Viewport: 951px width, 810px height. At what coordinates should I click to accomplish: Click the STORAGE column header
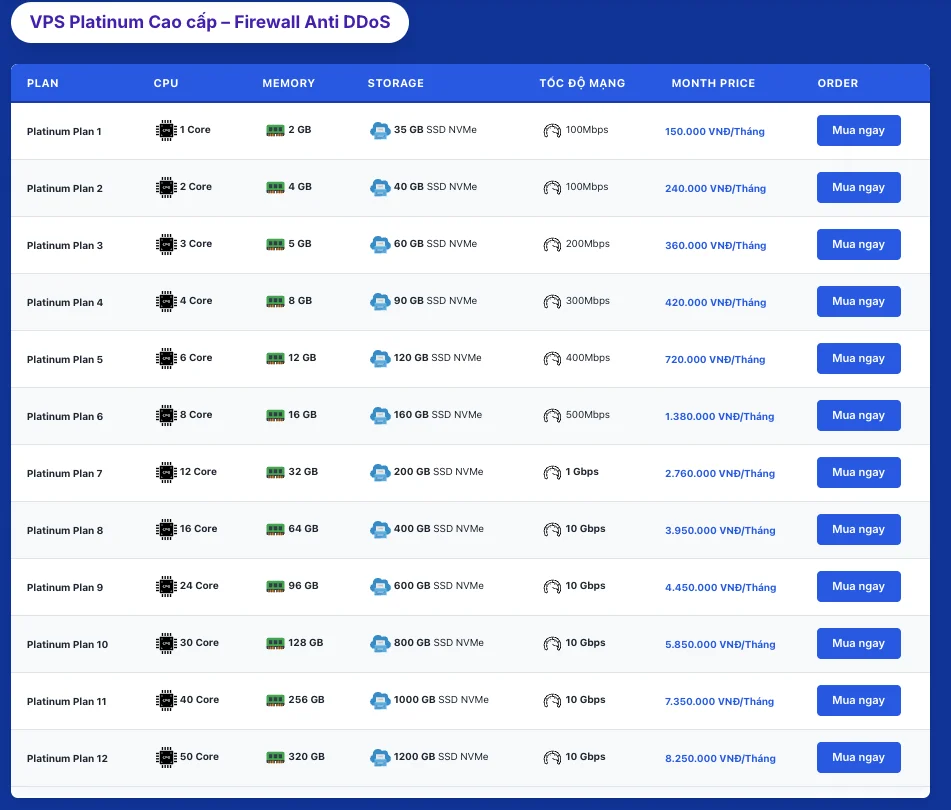pyautogui.click(x=395, y=83)
